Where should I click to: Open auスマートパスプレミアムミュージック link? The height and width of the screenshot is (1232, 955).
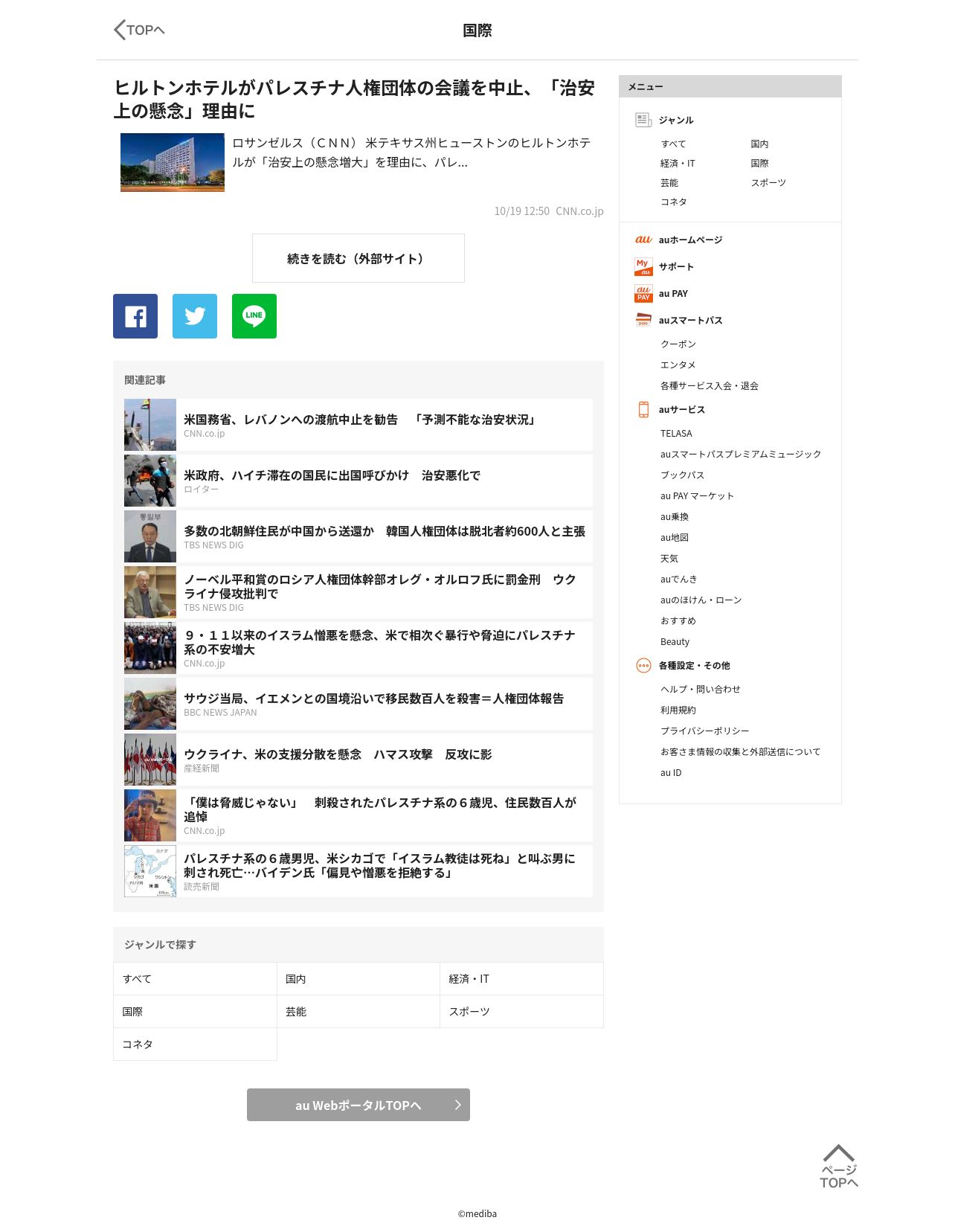coord(741,454)
